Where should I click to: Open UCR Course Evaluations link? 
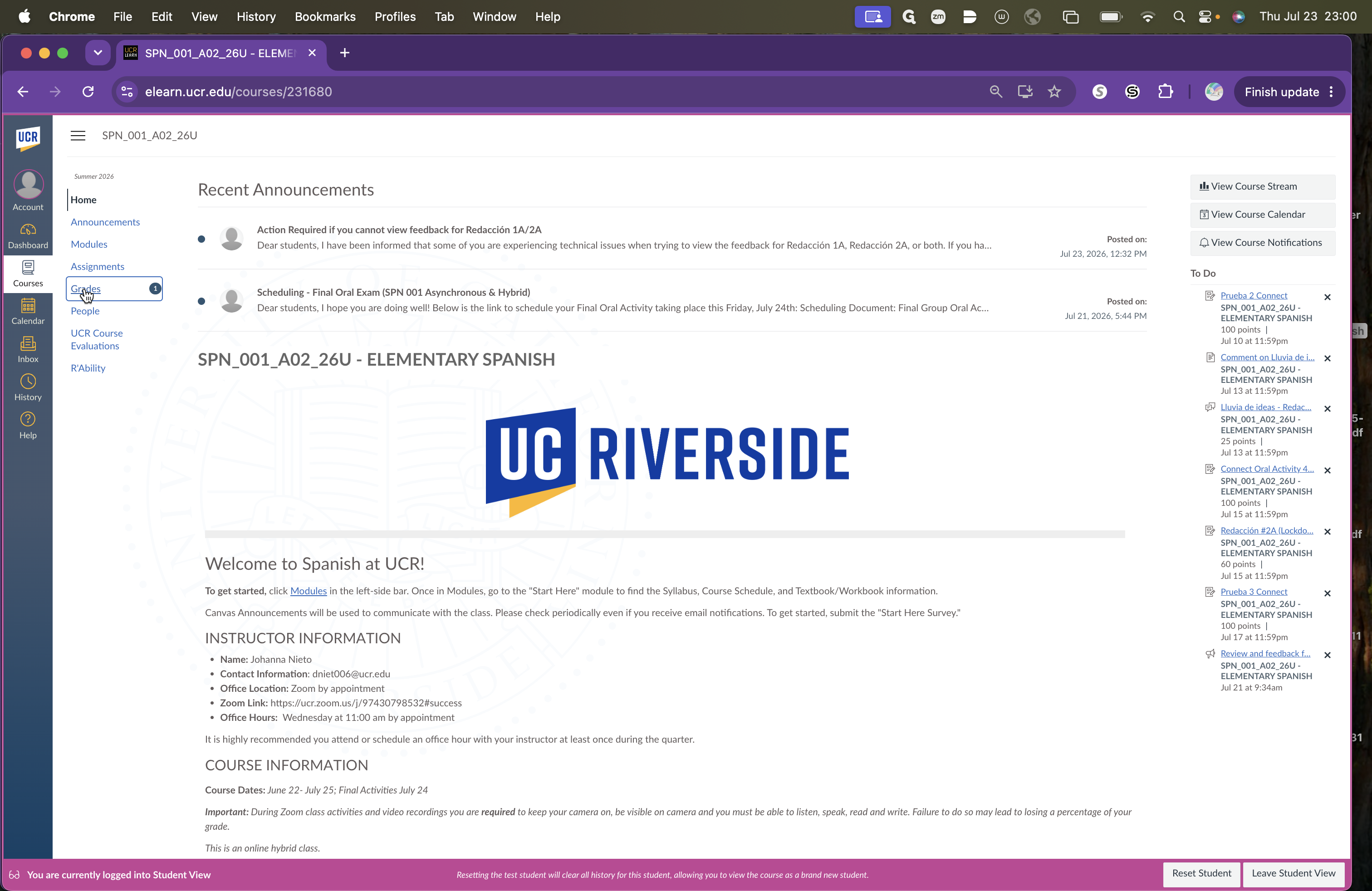pos(97,339)
